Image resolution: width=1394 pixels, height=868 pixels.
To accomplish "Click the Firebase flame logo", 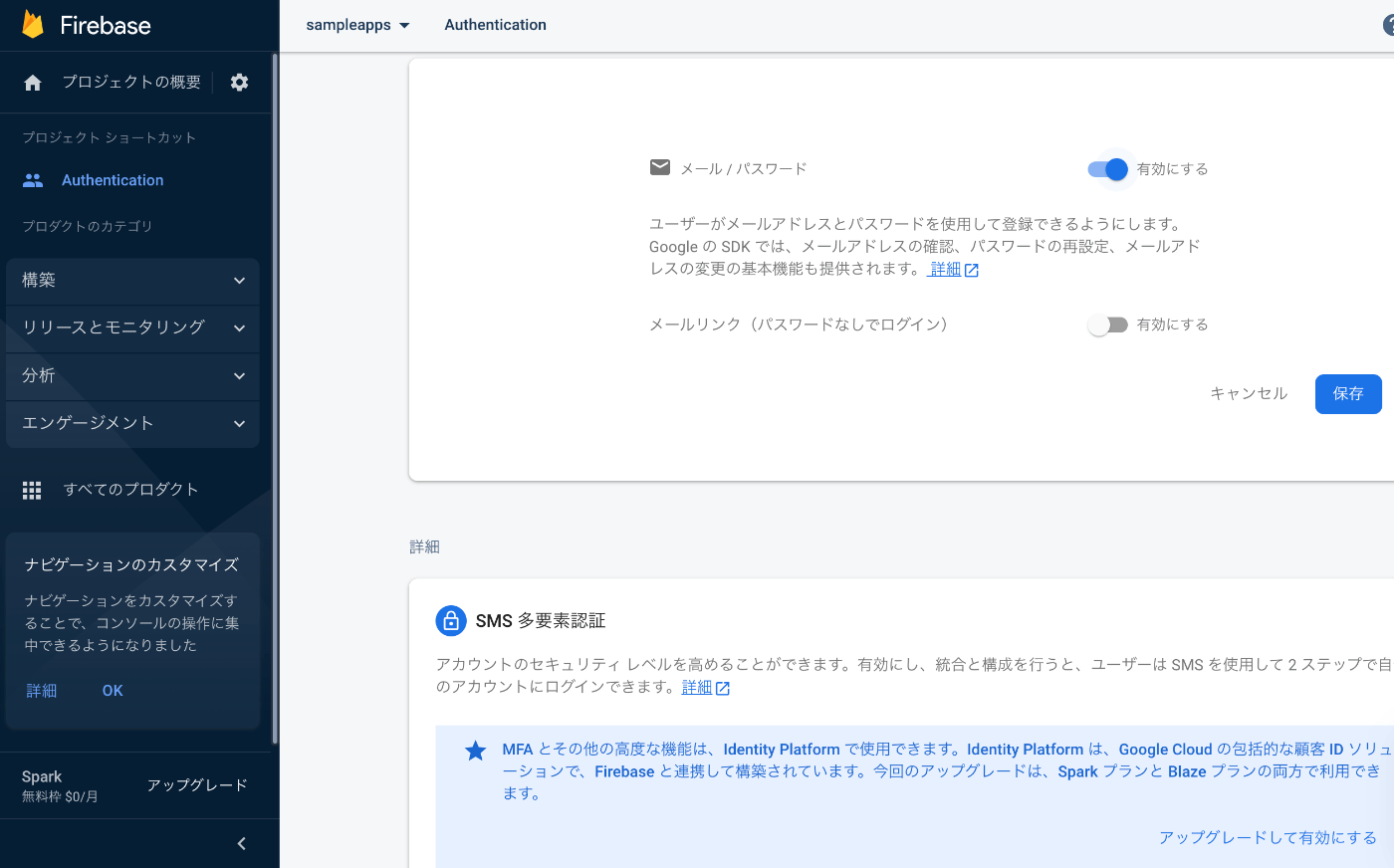I will pyautogui.click(x=33, y=25).
